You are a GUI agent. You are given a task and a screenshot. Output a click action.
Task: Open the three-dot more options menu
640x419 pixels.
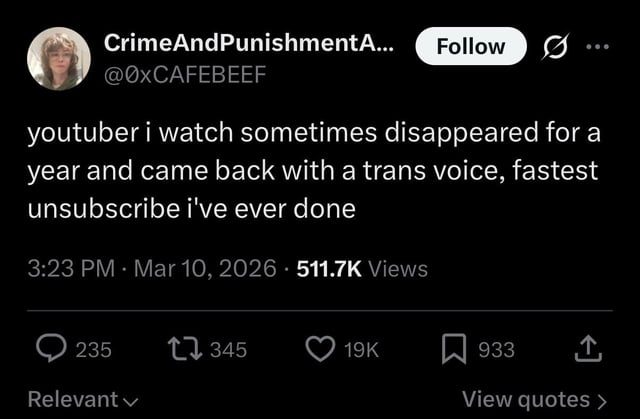(x=597, y=47)
